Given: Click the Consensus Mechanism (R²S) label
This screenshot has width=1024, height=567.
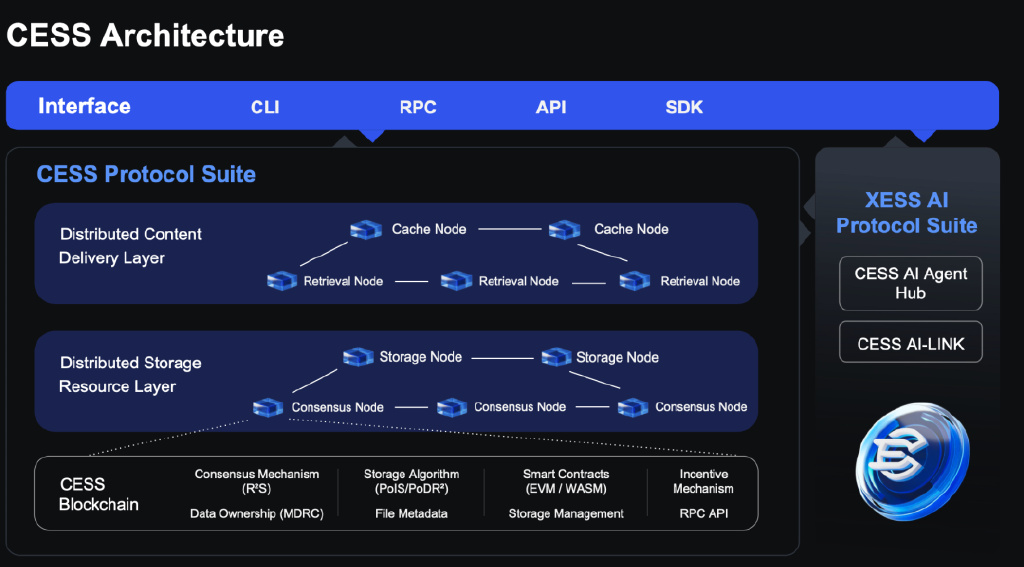Looking at the screenshot, I should click(257, 481).
